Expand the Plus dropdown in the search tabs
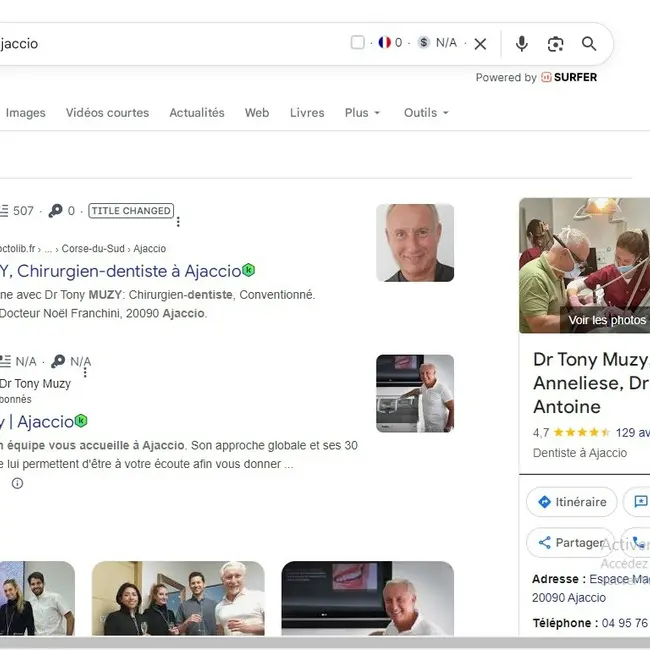The width and height of the screenshot is (650, 650). 362,113
